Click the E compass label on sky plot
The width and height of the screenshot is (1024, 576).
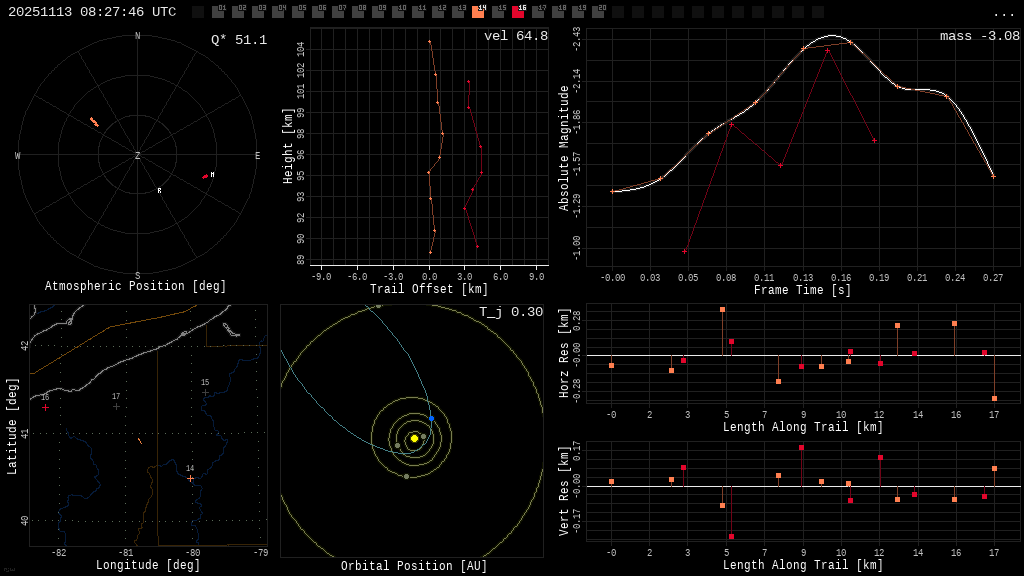[257, 155]
